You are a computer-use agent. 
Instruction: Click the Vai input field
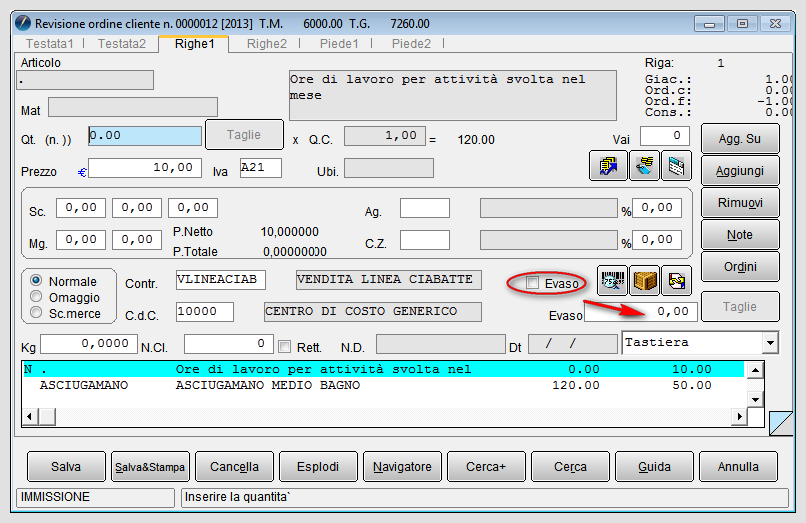[x=665, y=136]
